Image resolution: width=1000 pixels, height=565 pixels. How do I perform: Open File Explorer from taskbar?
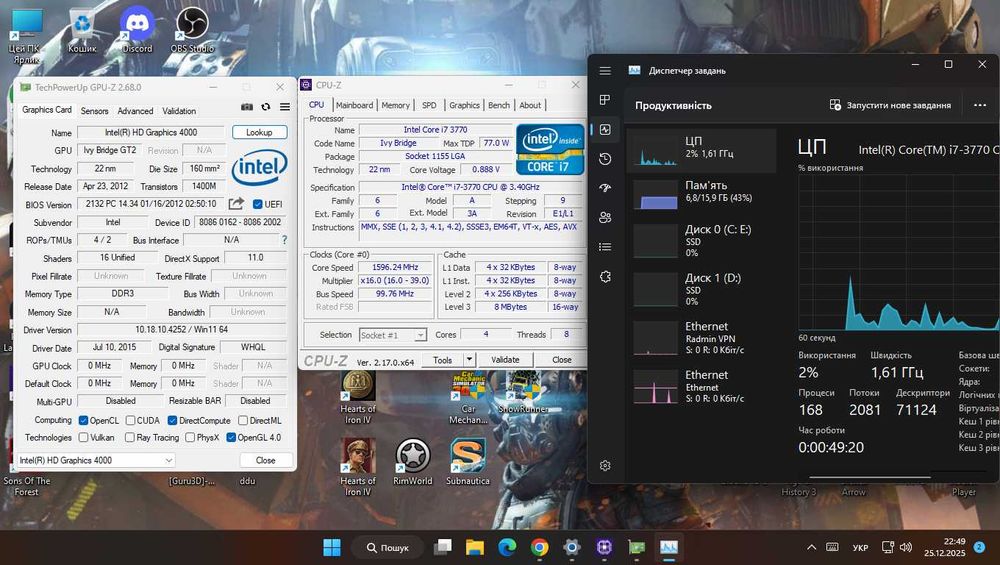(x=474, y=547)
